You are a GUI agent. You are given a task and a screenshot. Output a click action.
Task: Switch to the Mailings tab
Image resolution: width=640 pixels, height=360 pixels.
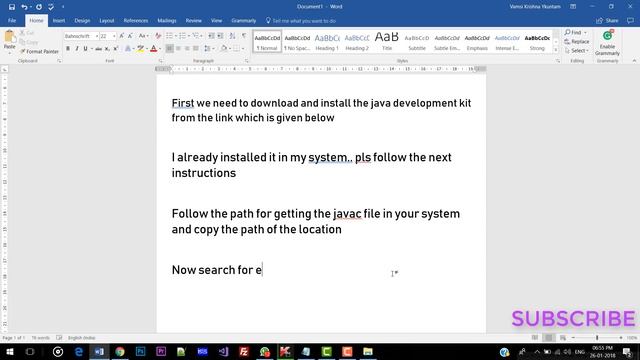click(167, 20)
